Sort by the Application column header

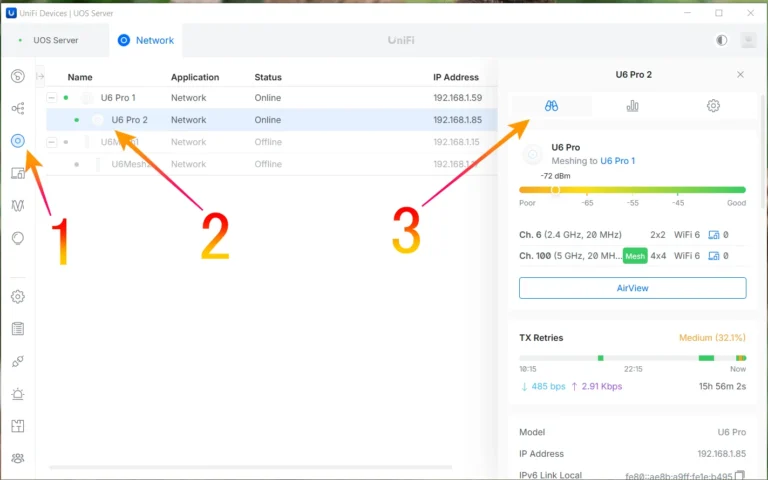pyautogui.click(x=195, y=77)
